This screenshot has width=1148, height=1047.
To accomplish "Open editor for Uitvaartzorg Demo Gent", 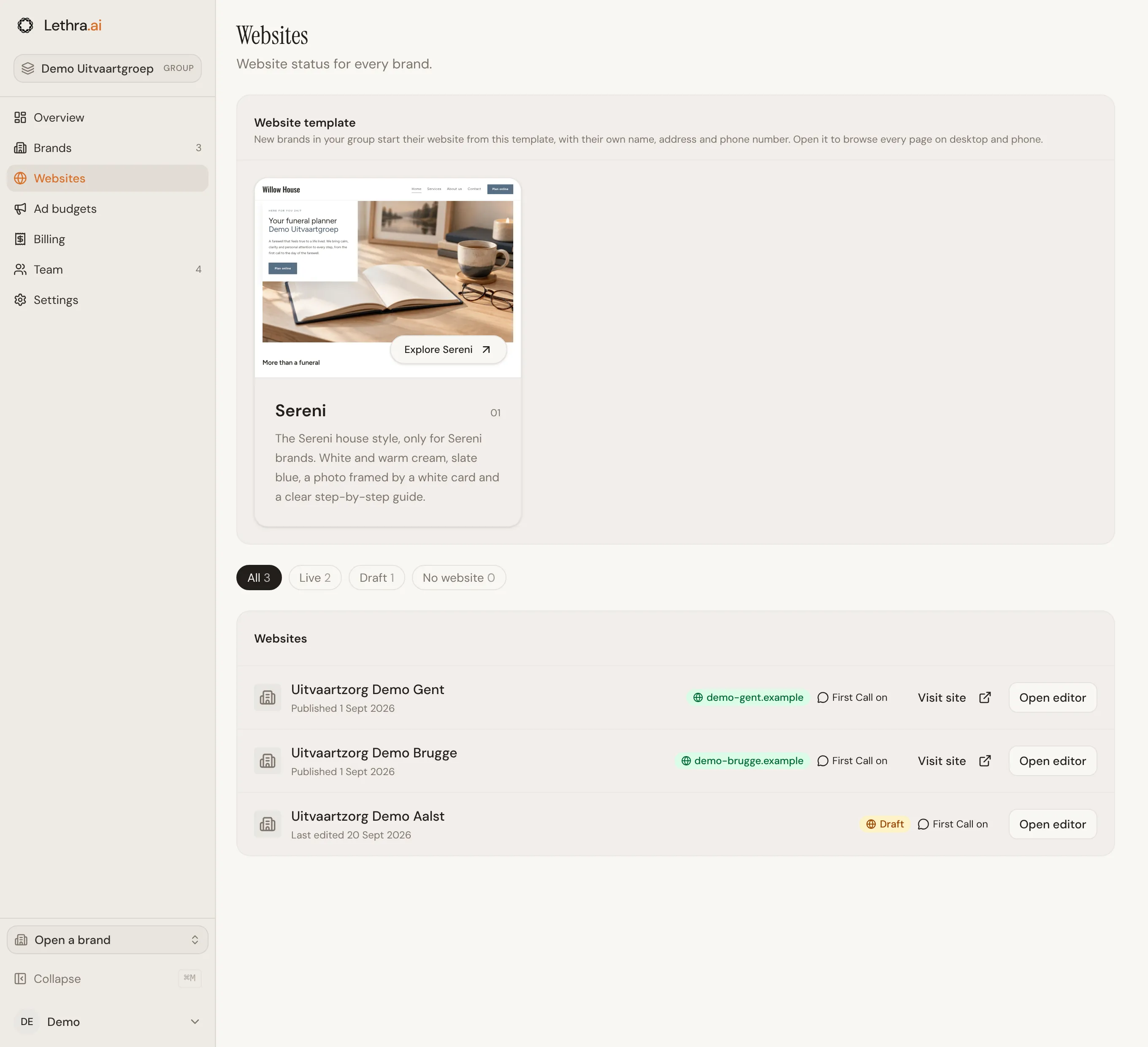I will click(1052, 697).
